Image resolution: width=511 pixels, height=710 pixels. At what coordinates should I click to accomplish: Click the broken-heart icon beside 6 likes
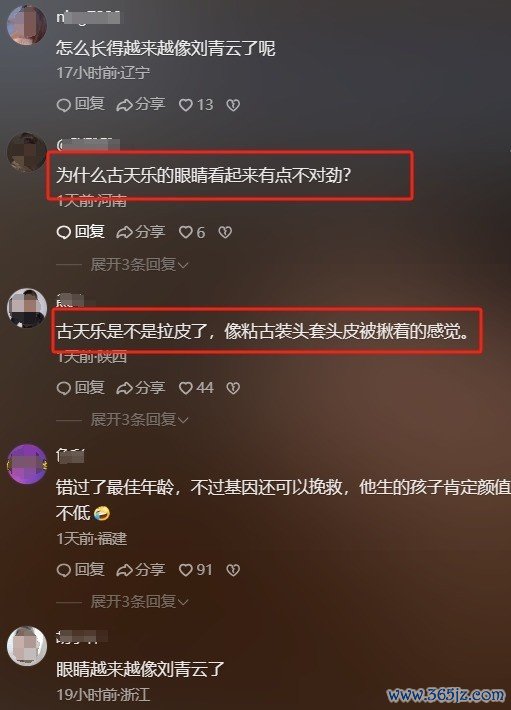[225, 233]
